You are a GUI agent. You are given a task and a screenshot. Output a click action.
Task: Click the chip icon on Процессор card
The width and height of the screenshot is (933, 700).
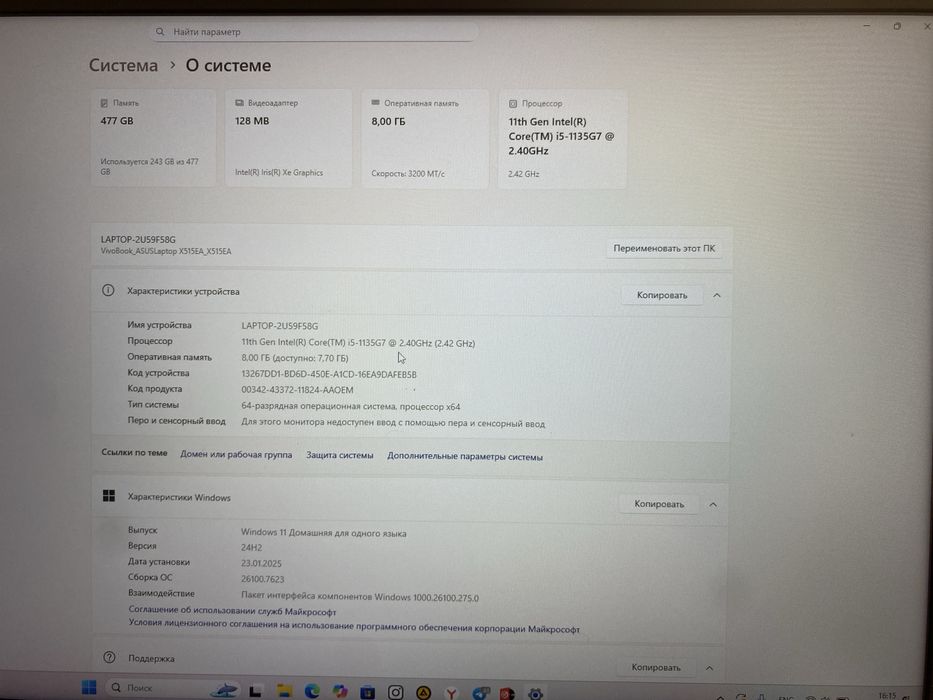click(513, 104)
